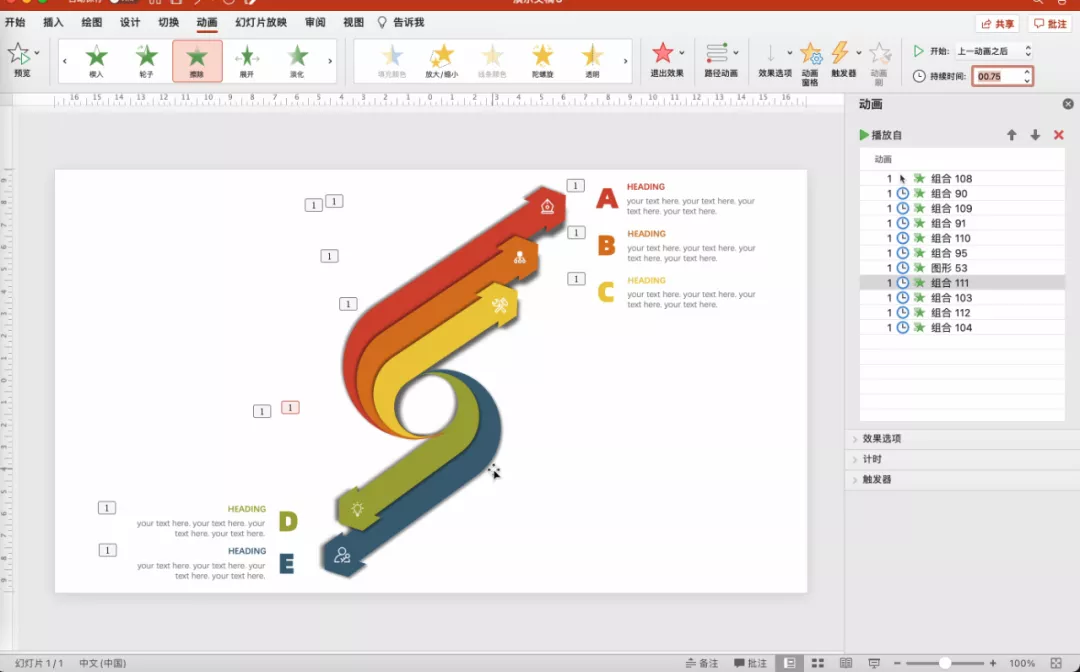Start slideshow from status bar icon

click(874, 663)
